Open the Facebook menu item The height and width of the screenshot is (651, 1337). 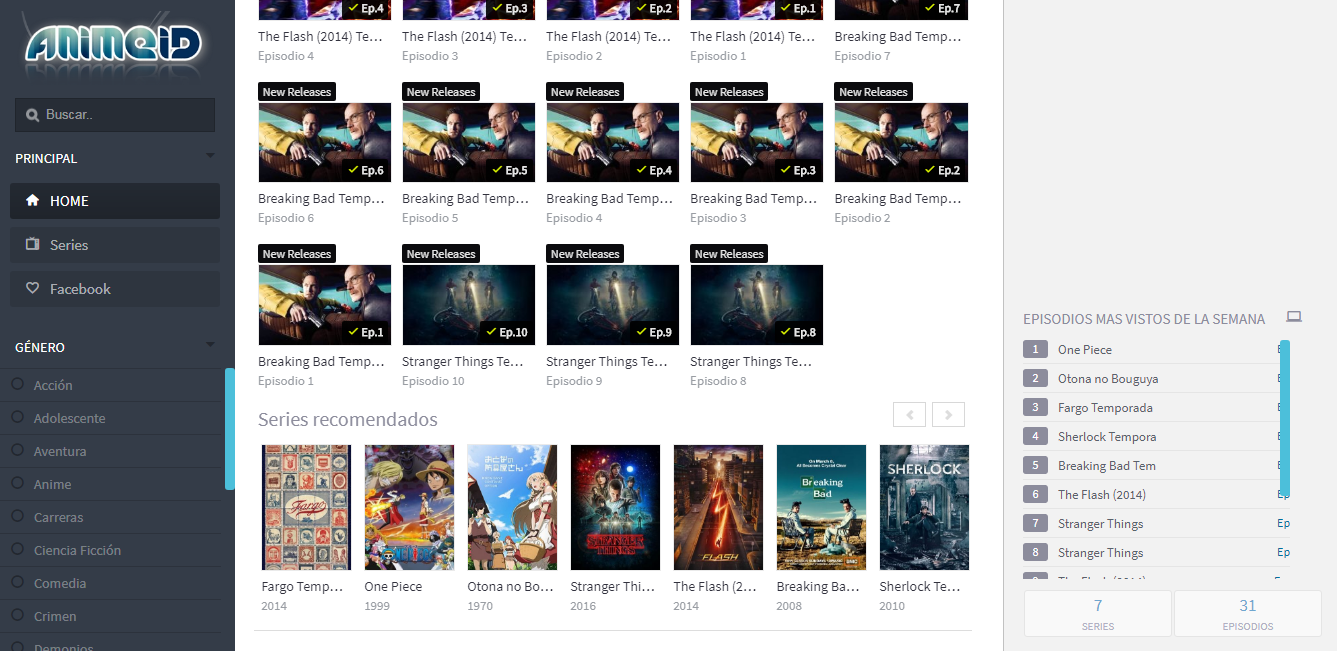pyautogui.click(x=115, y=289)
